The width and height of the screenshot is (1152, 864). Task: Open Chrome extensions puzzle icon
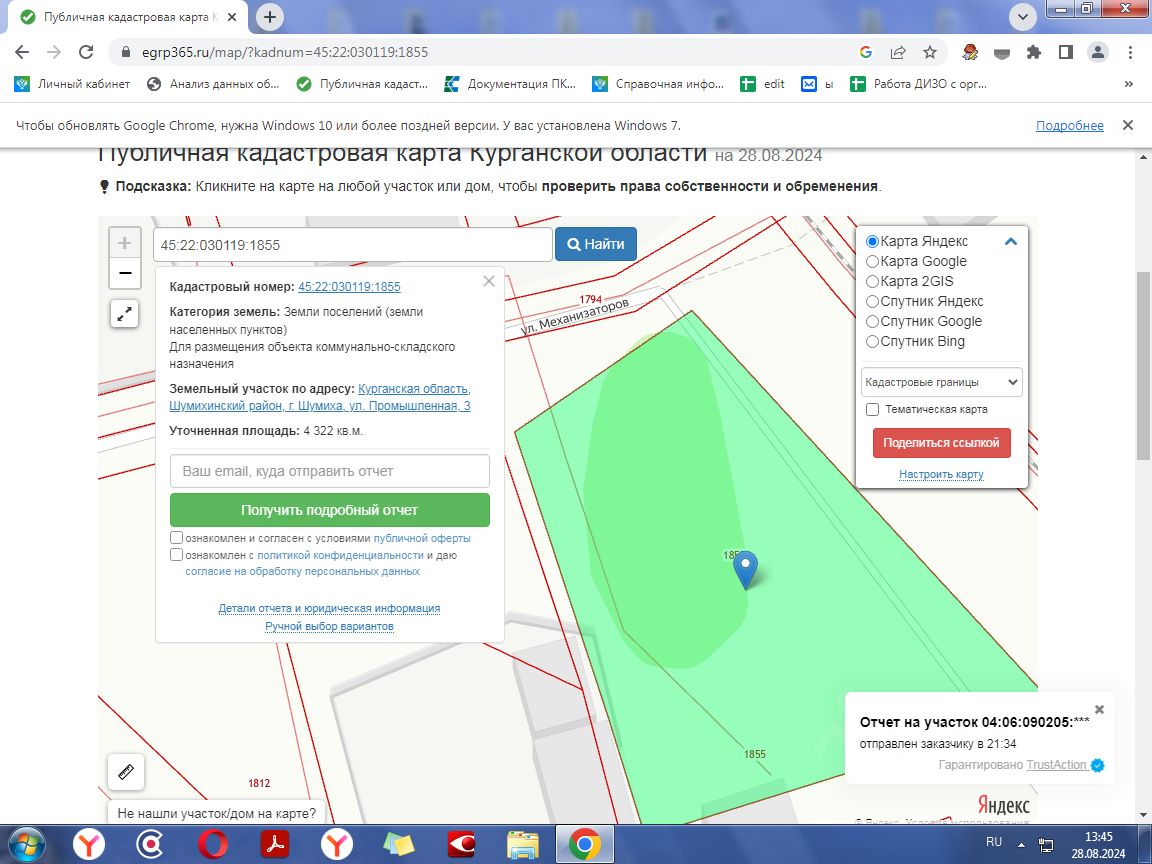1034,52
